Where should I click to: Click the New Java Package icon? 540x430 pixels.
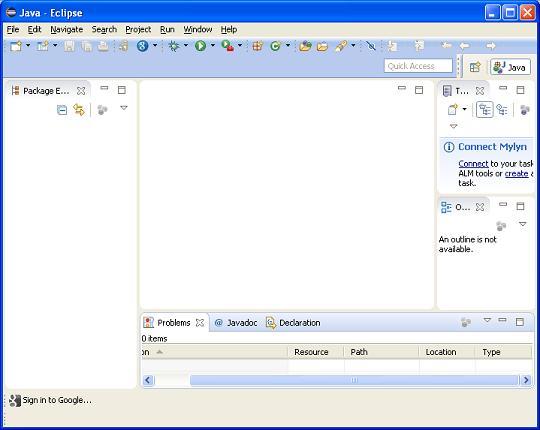pos(258,46)
